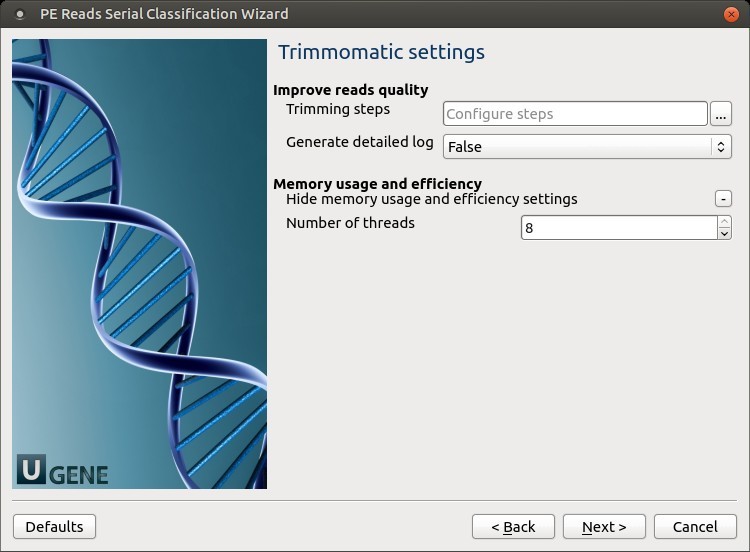Proceed with the Next button
Screen dimensions: 750x552
pos(604,527)
